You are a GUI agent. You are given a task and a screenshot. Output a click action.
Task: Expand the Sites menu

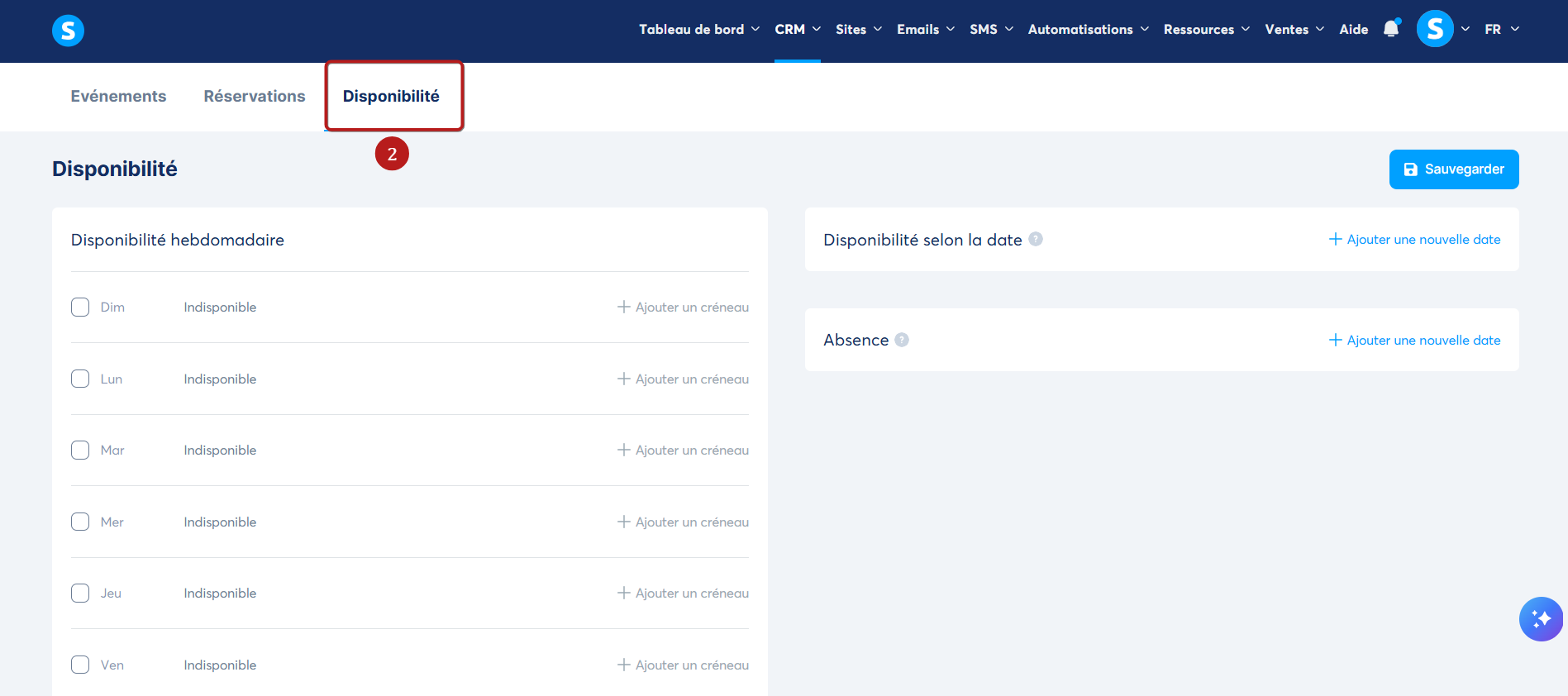pos(859,29)
